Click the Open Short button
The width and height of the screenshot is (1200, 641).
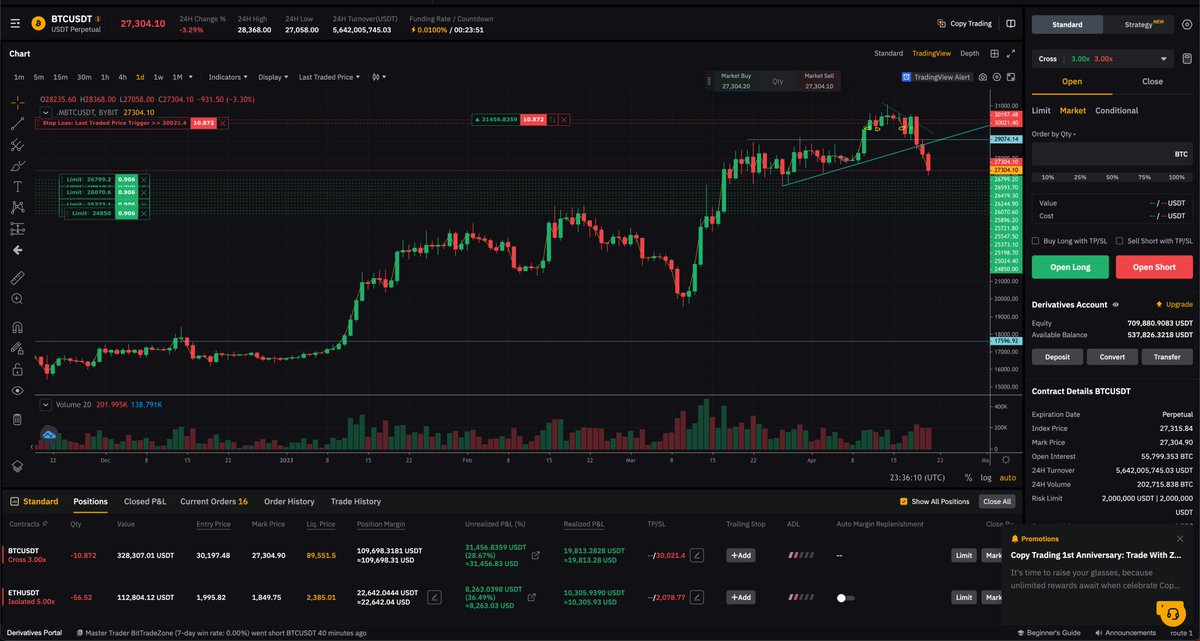[x=1154, y=267]
